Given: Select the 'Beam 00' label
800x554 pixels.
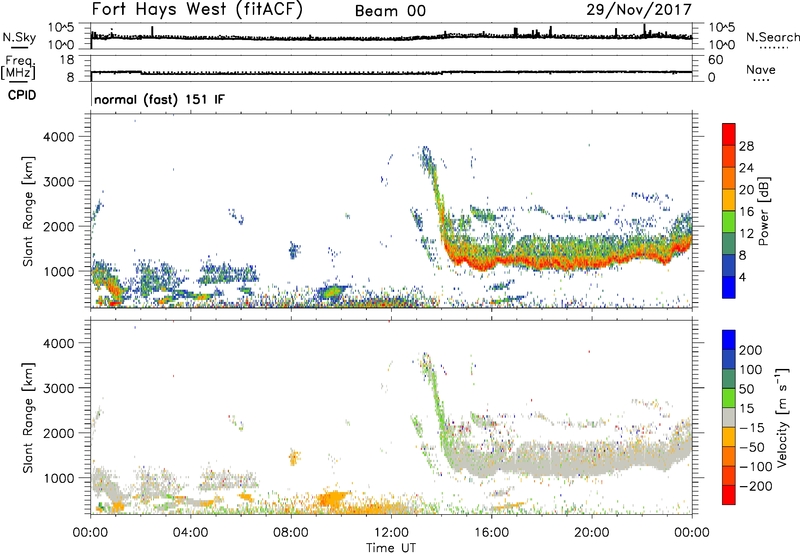Looking at the screenshot, I should pos(390,11).
